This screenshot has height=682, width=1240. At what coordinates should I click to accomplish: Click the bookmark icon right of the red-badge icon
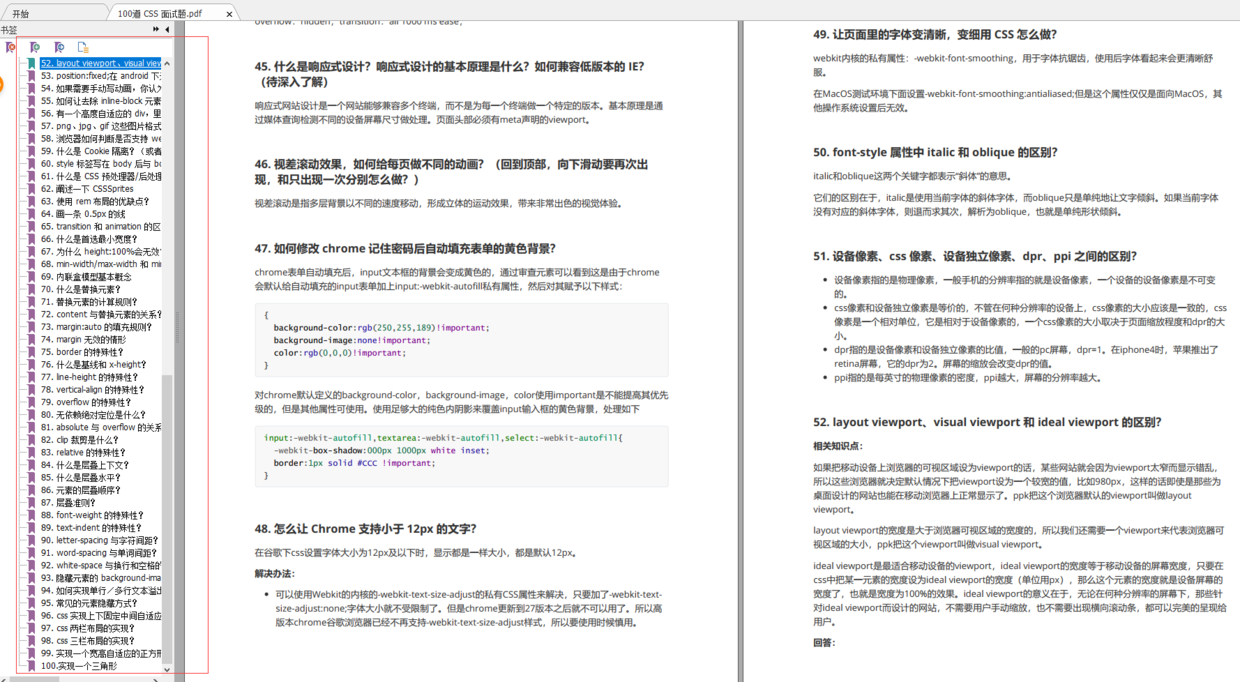[x=35, y=47]
